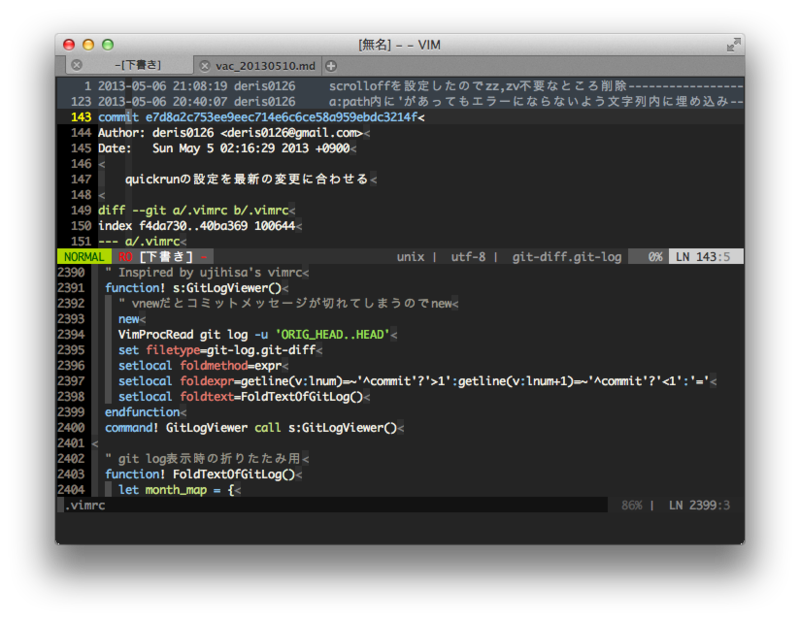Close the [下書き] tab with its X icon
The width and height of the screenshot is (800, 621).
[77, 65]
